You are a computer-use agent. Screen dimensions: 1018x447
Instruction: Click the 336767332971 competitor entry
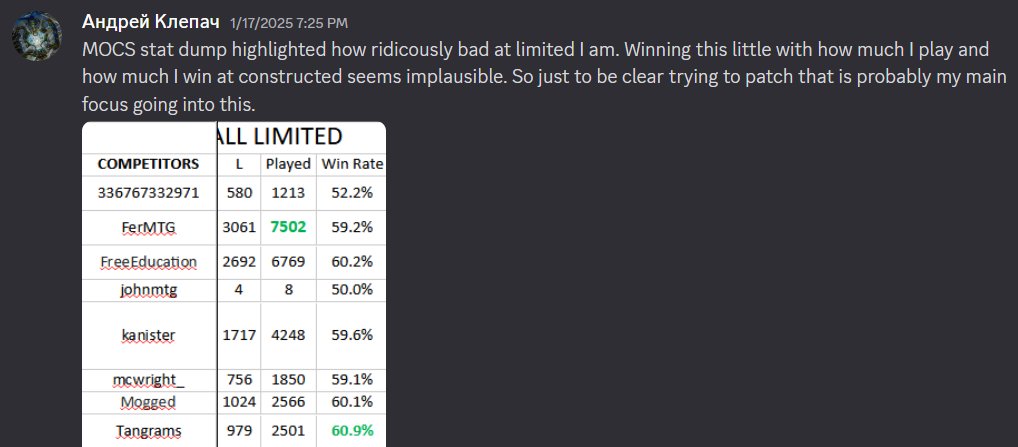pos(148,193)
